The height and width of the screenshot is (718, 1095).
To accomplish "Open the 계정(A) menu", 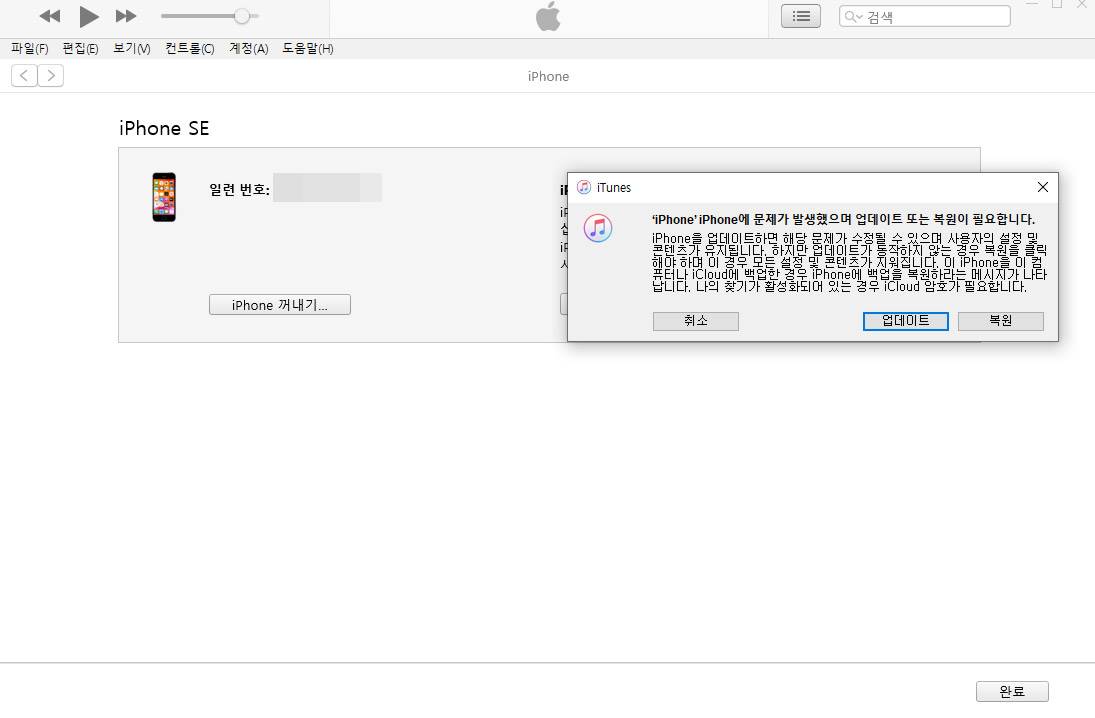I will coord(249,48).
